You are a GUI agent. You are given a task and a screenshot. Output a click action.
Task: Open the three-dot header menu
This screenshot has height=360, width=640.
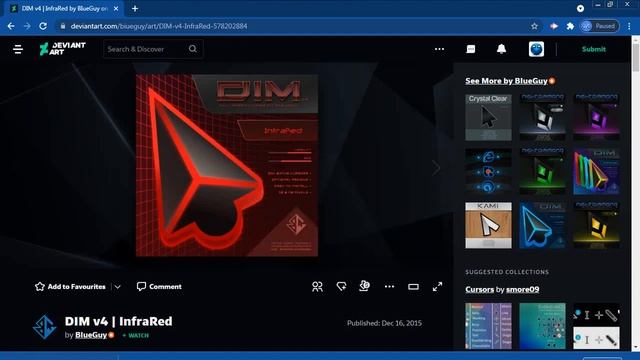439,49
